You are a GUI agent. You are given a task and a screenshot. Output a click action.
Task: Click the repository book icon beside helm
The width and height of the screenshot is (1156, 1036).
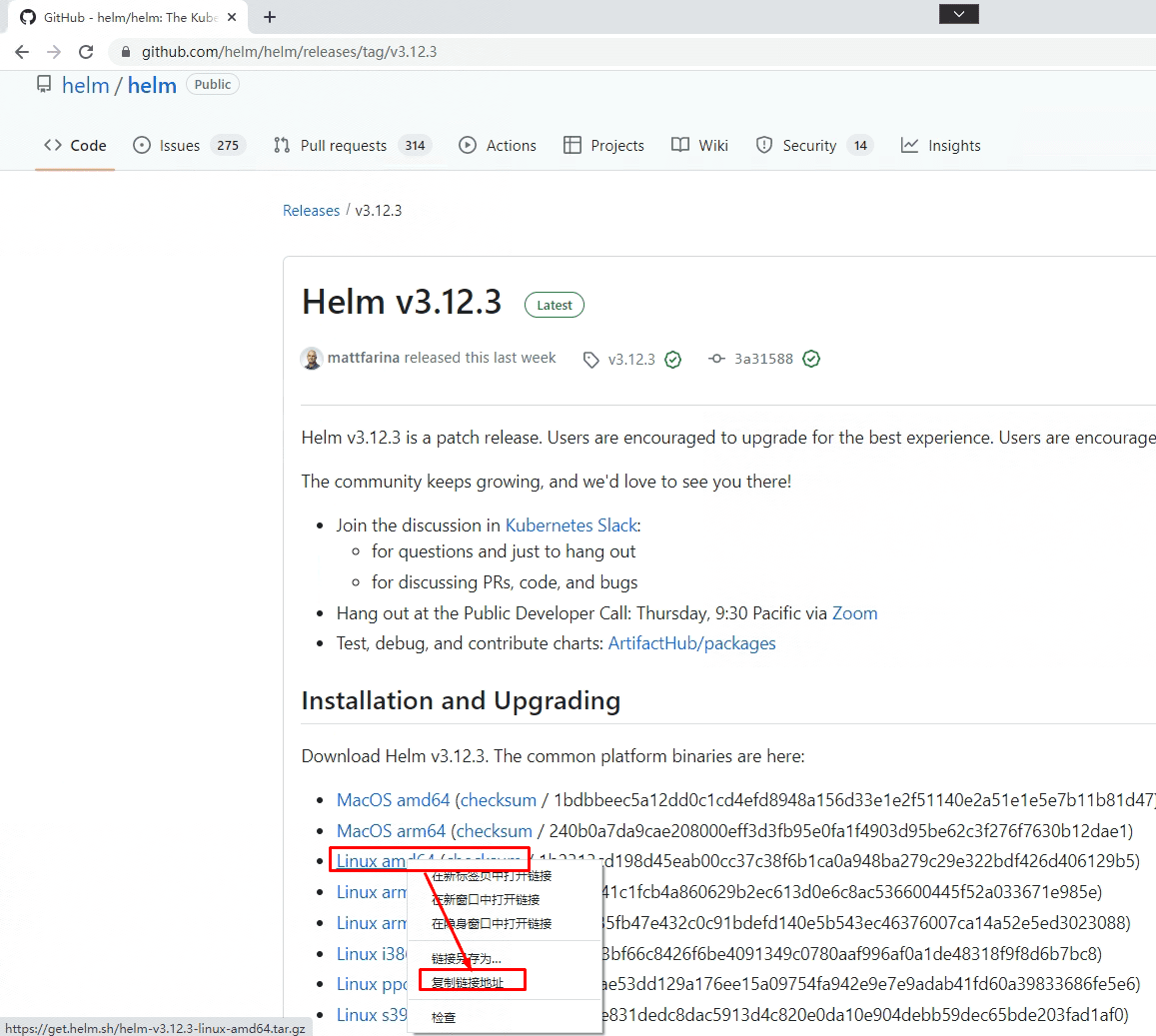[44, 85]
